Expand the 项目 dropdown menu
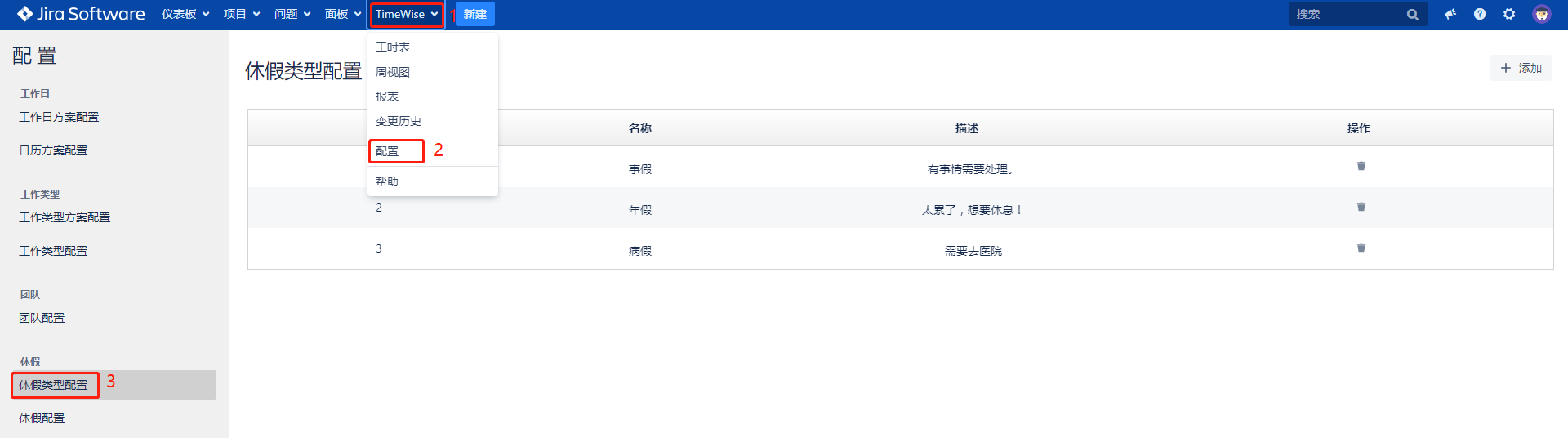 point(242,14)
